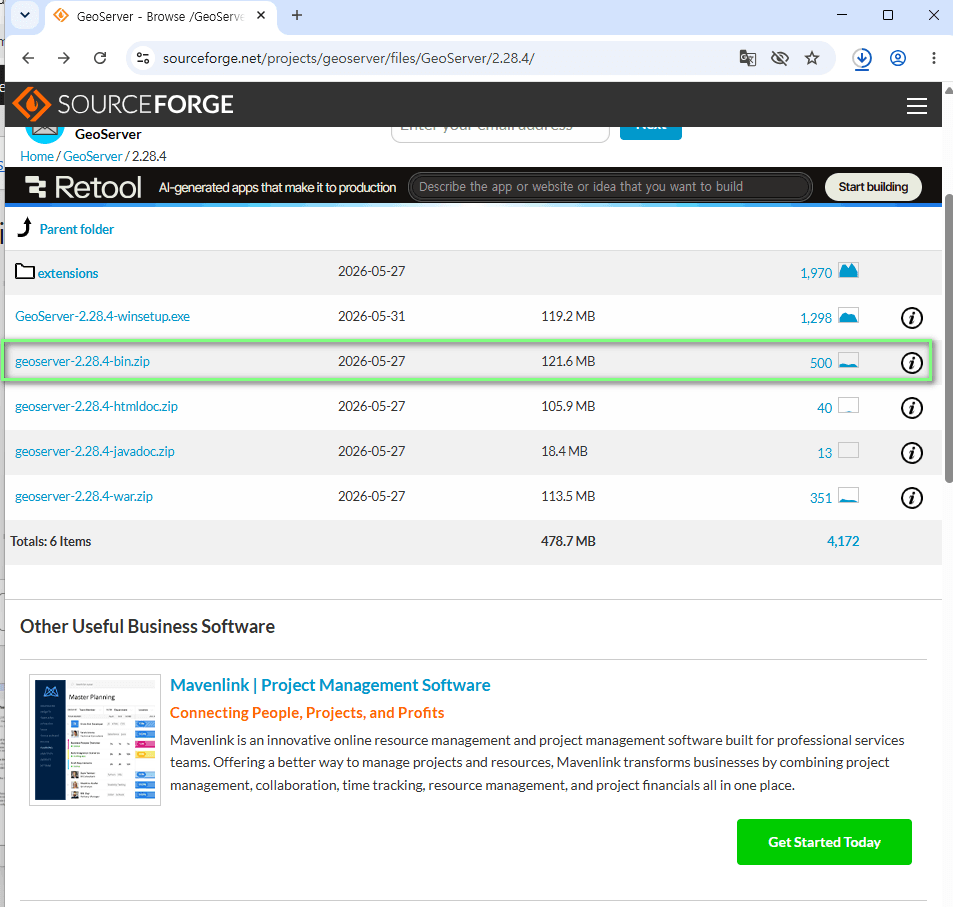
Task: Open 1,298 download stats for winsetup.exe
Action: tap(816, 318)
